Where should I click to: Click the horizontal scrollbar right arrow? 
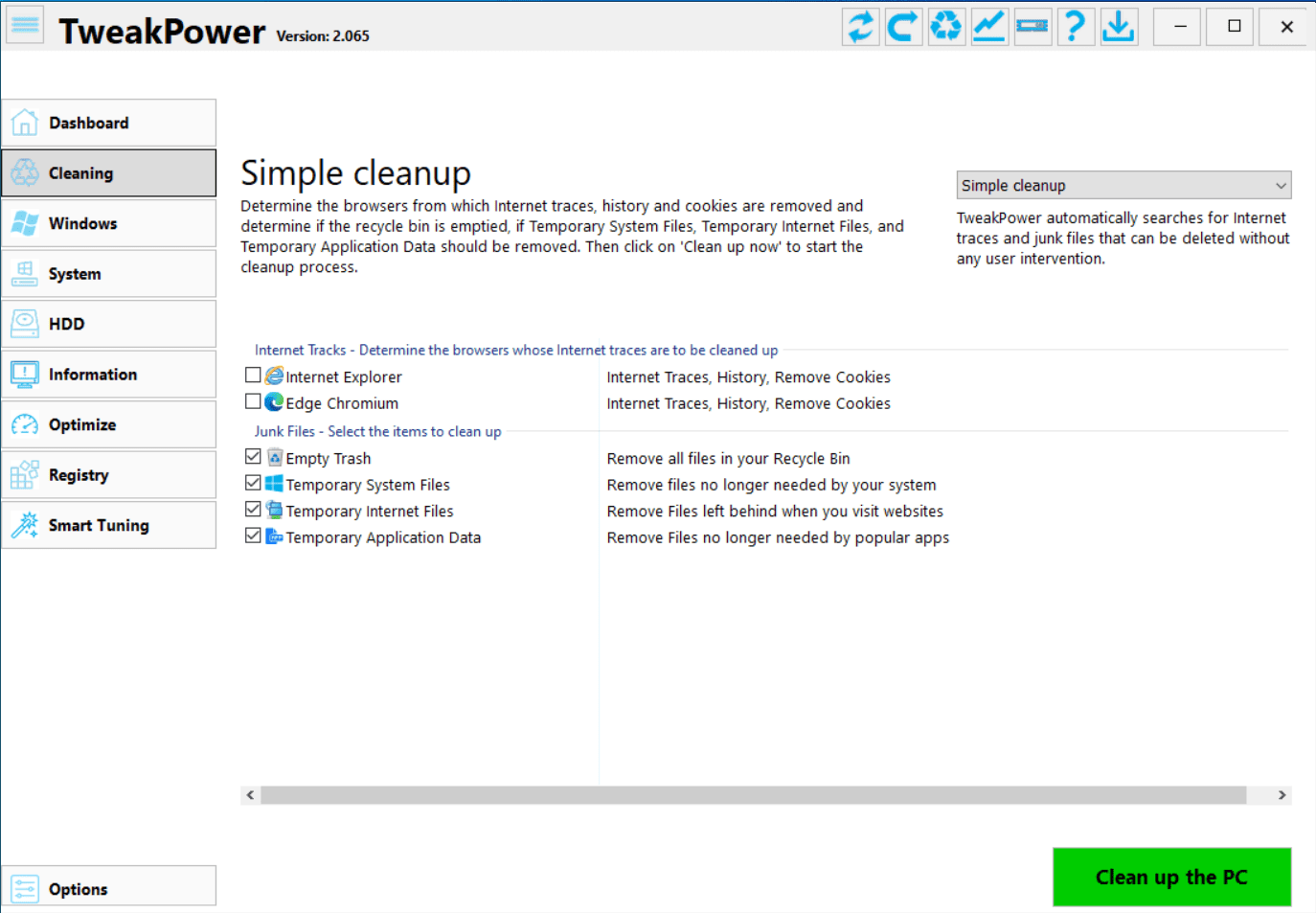click(x=1282, y=795)
